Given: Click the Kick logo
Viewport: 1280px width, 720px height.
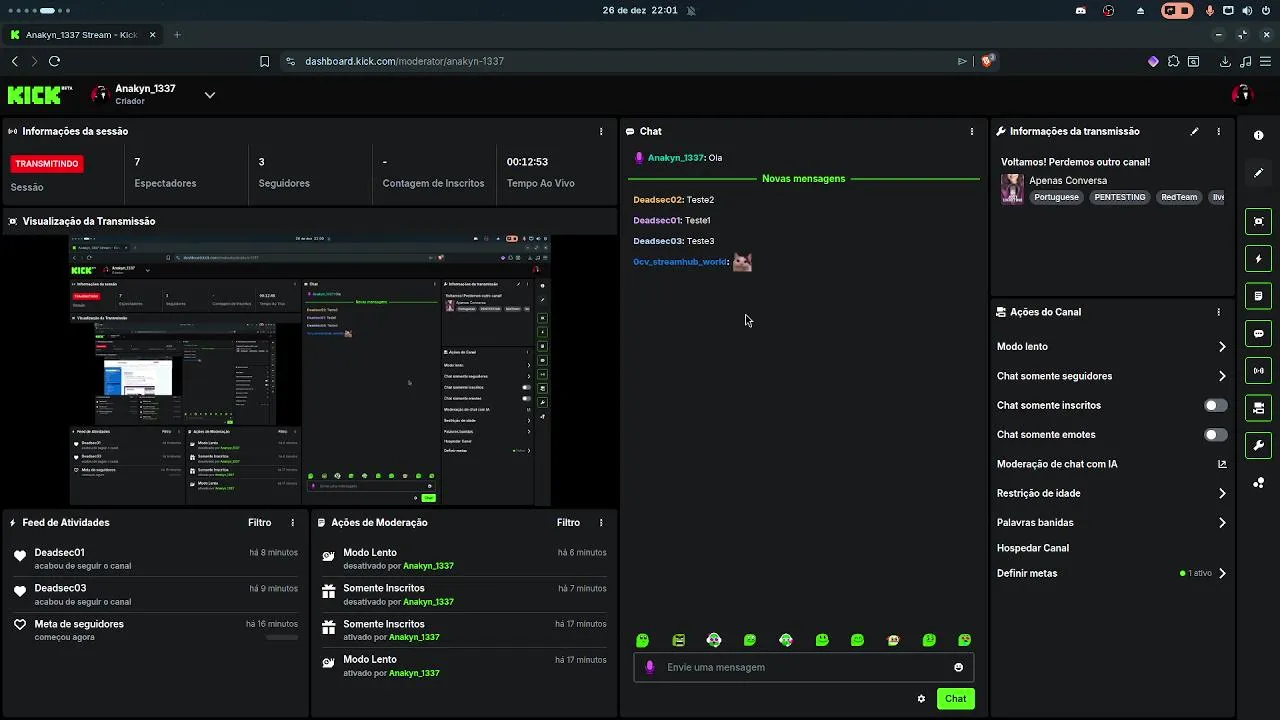Looking at the screenshot, I should 40,95.
